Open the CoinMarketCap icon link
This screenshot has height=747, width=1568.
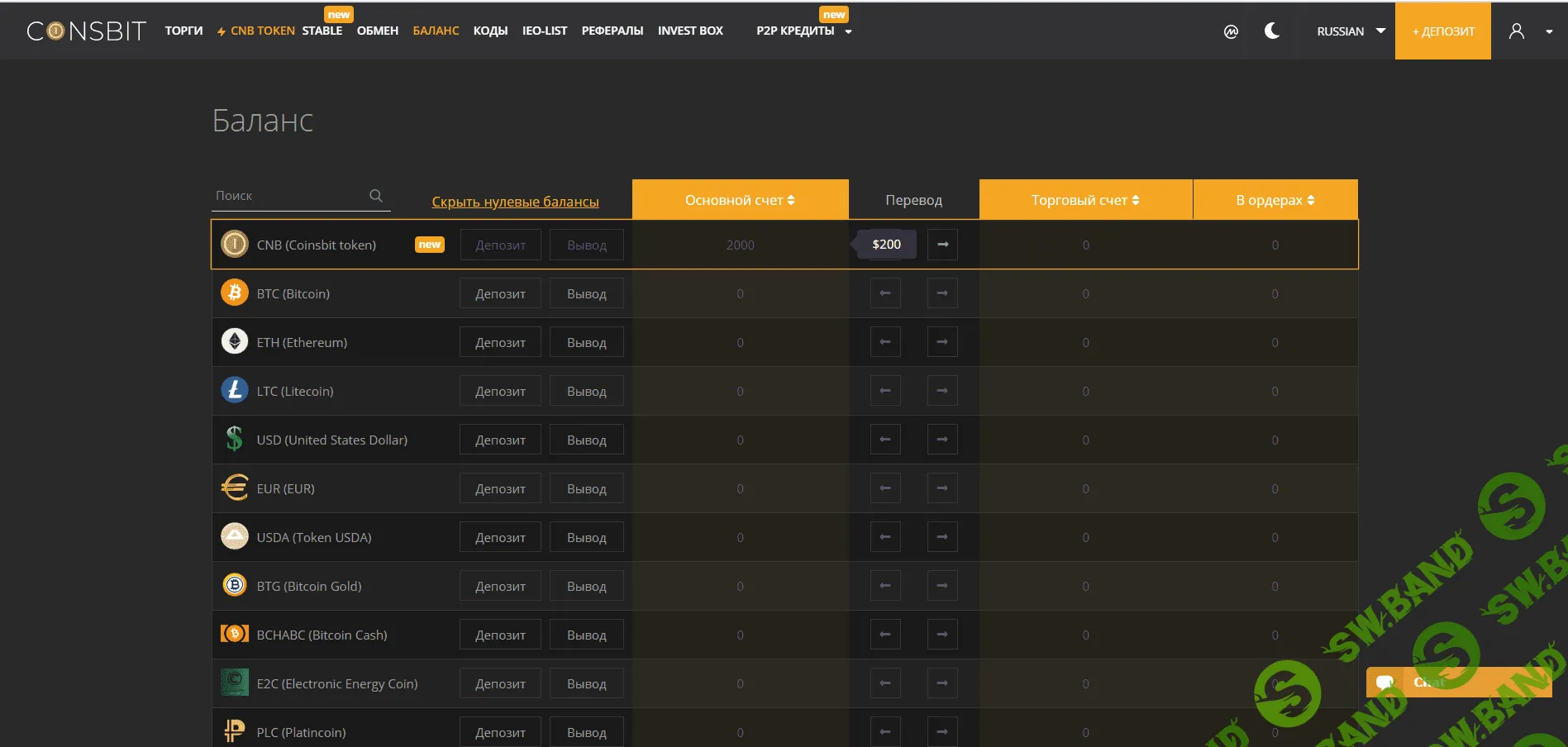[1231, 31]
